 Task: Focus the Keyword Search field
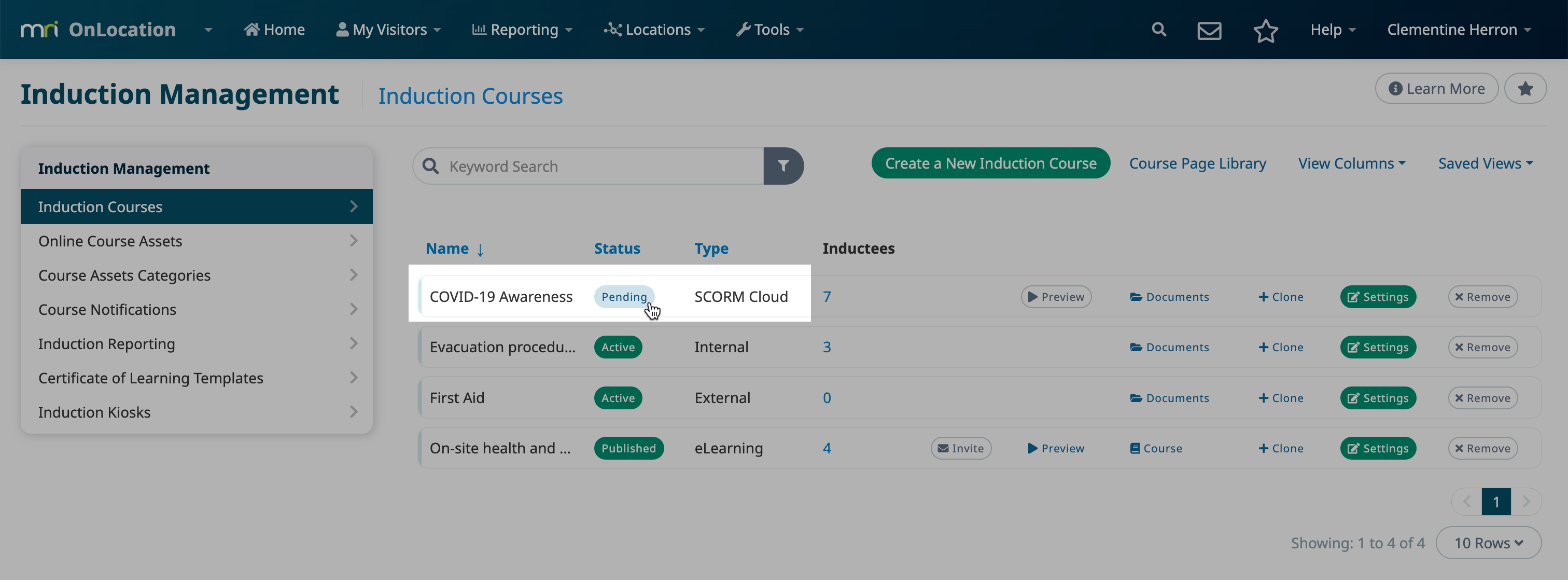pos(589,165)
